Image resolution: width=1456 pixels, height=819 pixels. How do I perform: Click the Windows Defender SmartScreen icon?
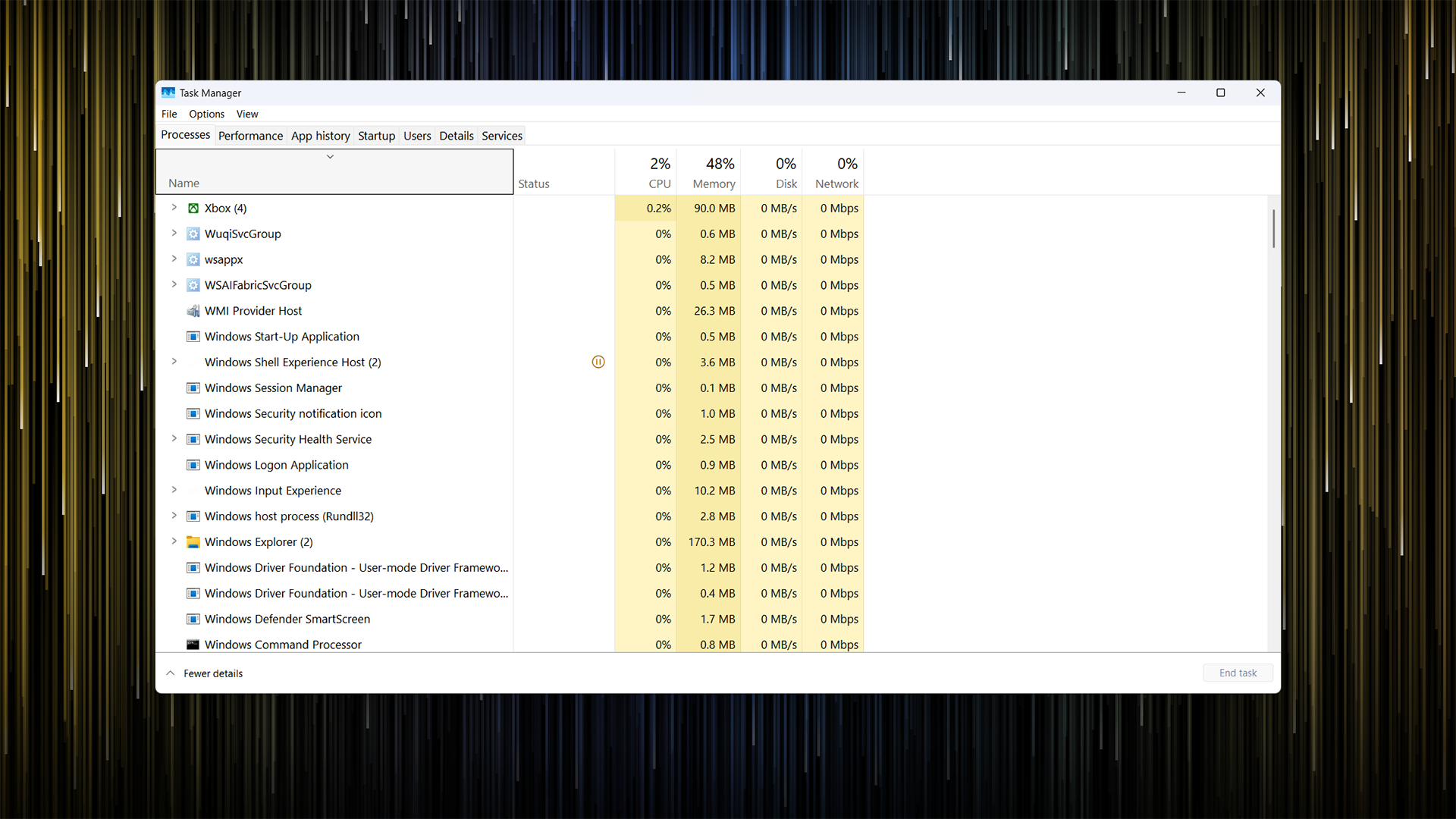(193, 620)
